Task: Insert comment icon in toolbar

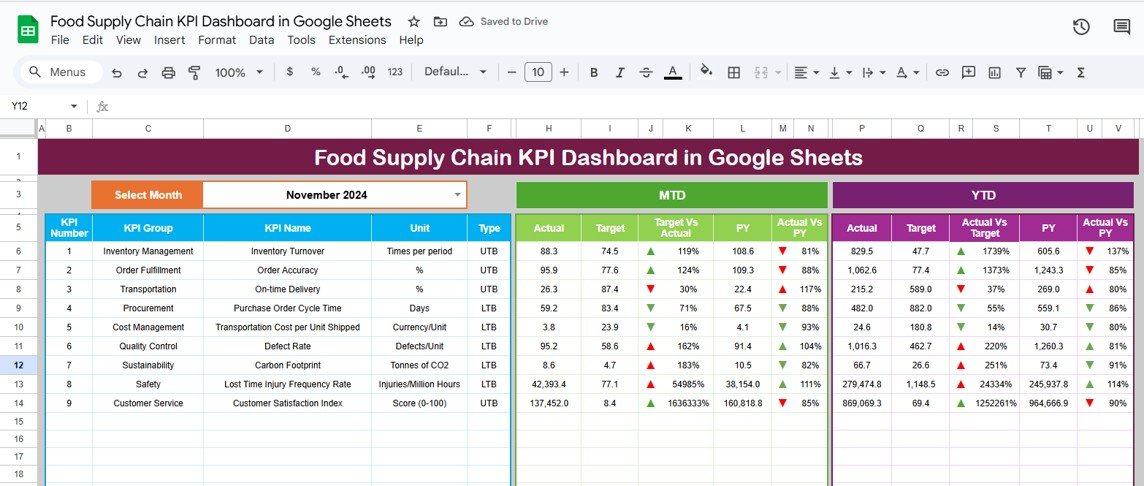Action: (x=968, y=72)
